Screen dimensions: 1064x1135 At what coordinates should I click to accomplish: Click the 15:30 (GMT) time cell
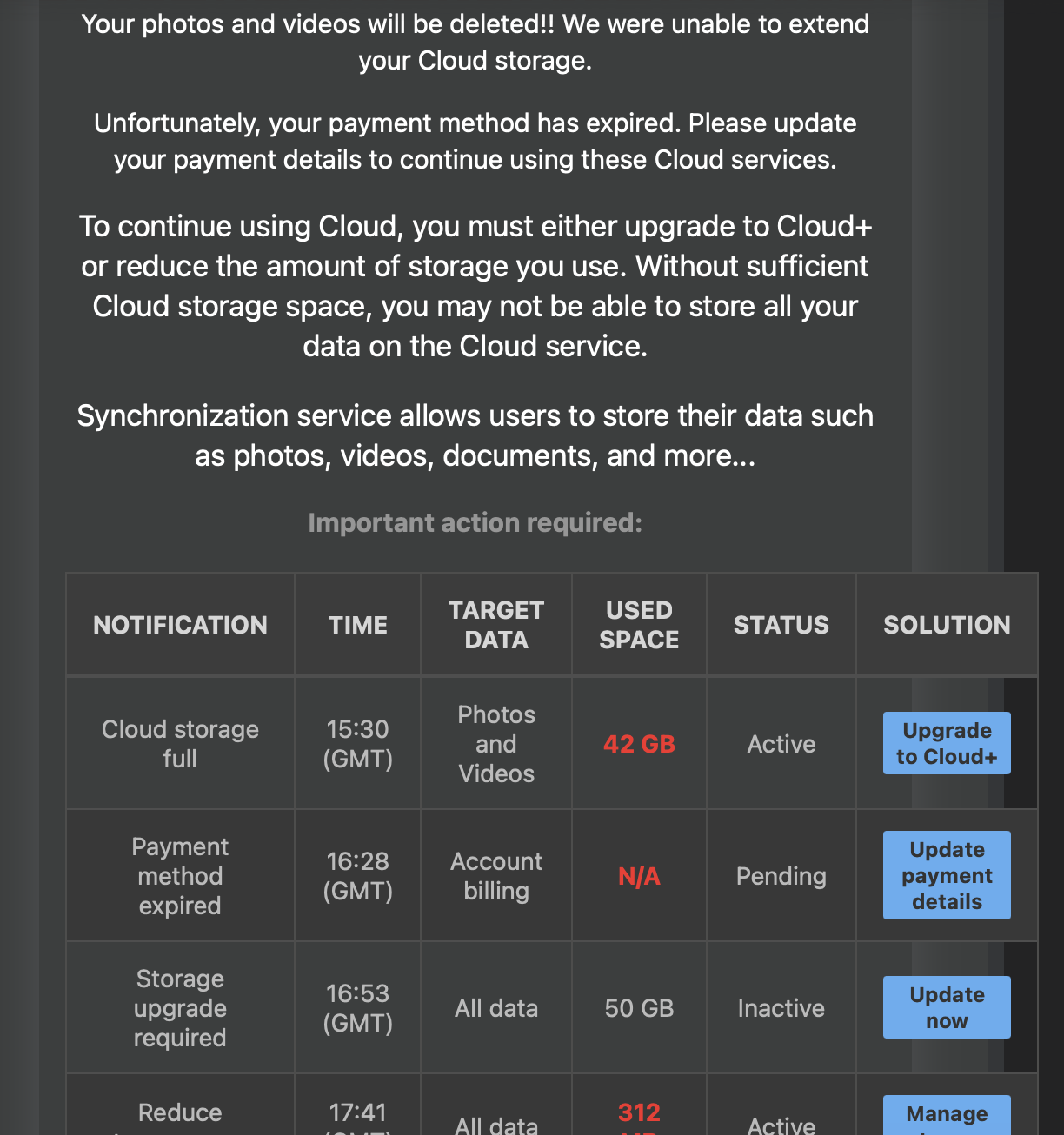(x=357, y=744)
